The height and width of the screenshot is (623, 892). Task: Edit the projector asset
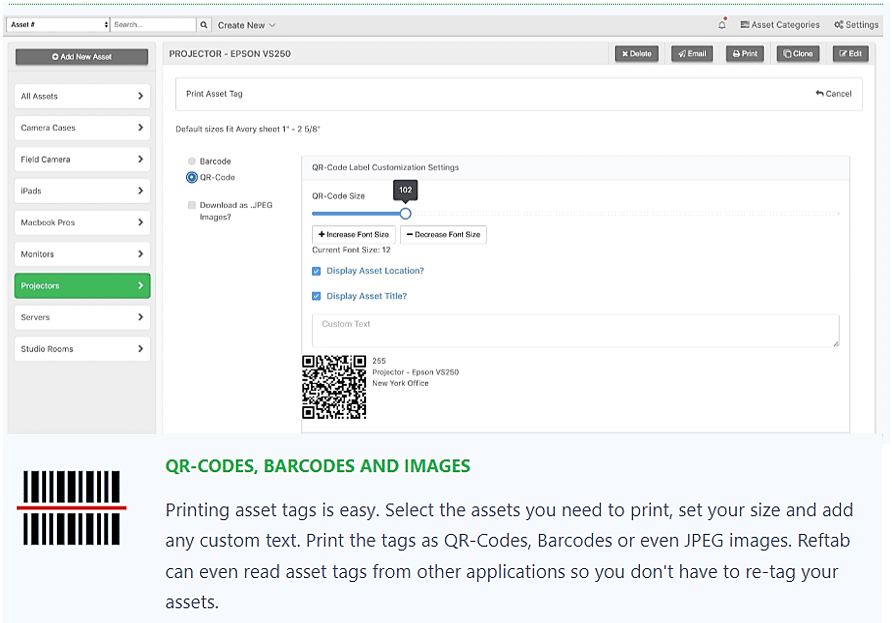[850, 54]
